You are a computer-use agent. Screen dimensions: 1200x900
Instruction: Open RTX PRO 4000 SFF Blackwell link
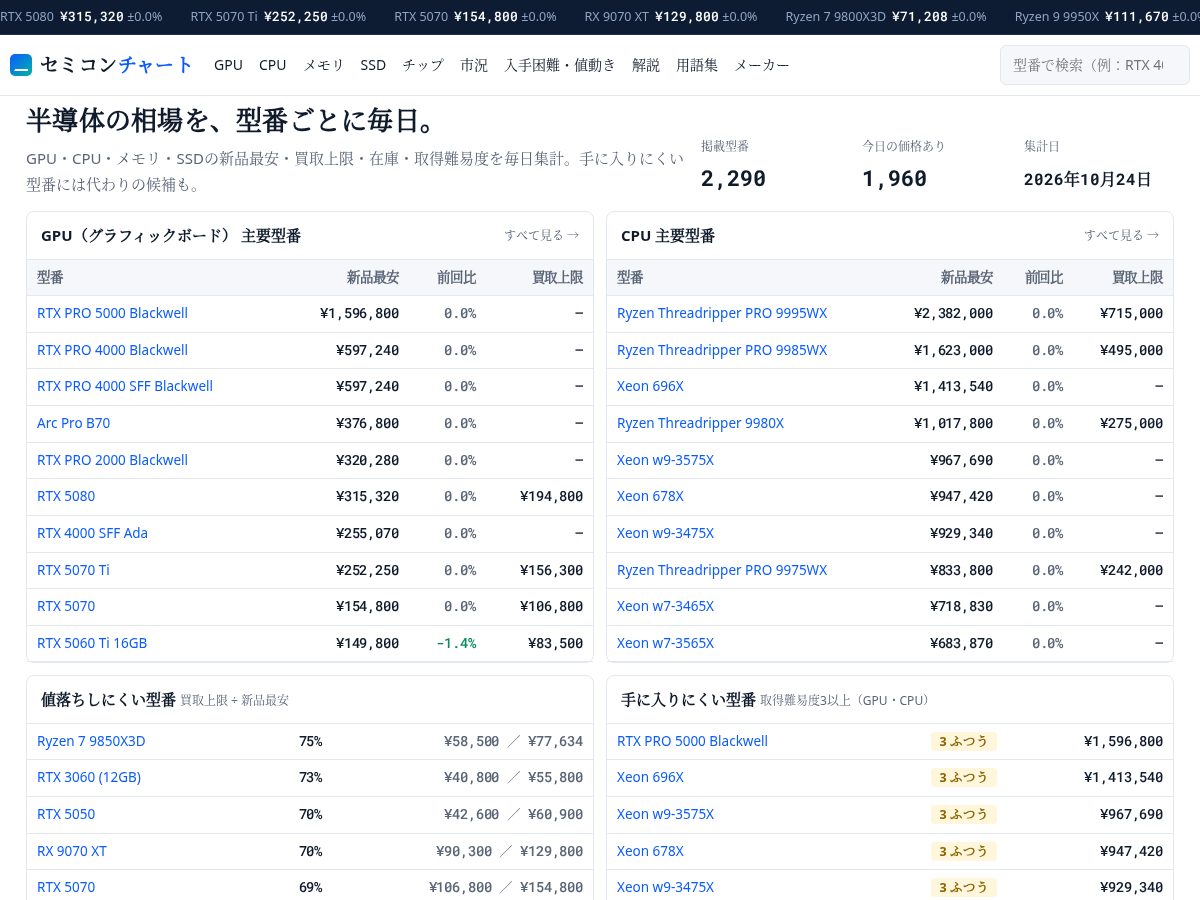coord(125,386)
